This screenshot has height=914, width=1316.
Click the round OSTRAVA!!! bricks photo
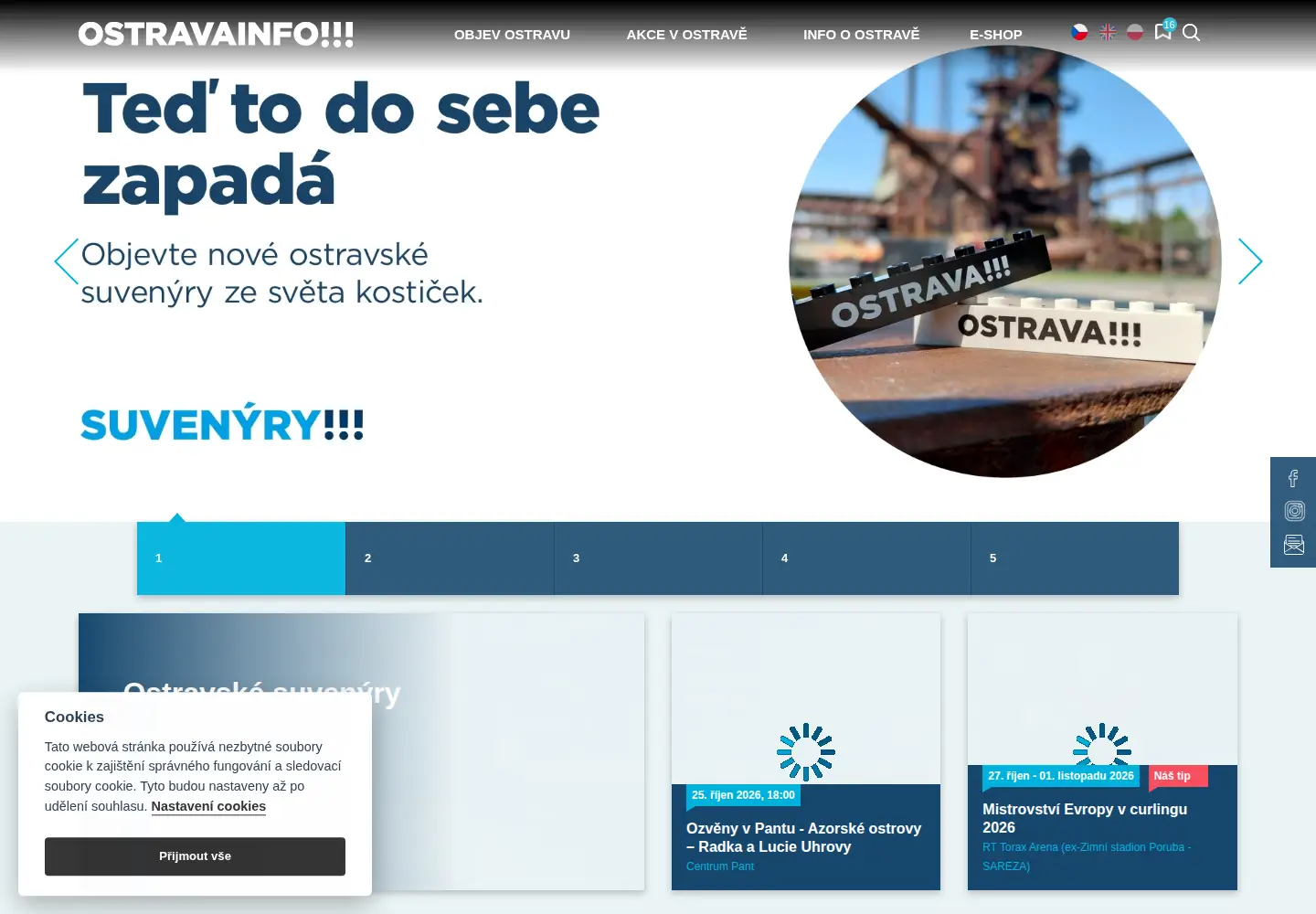tap(1005, 261)
